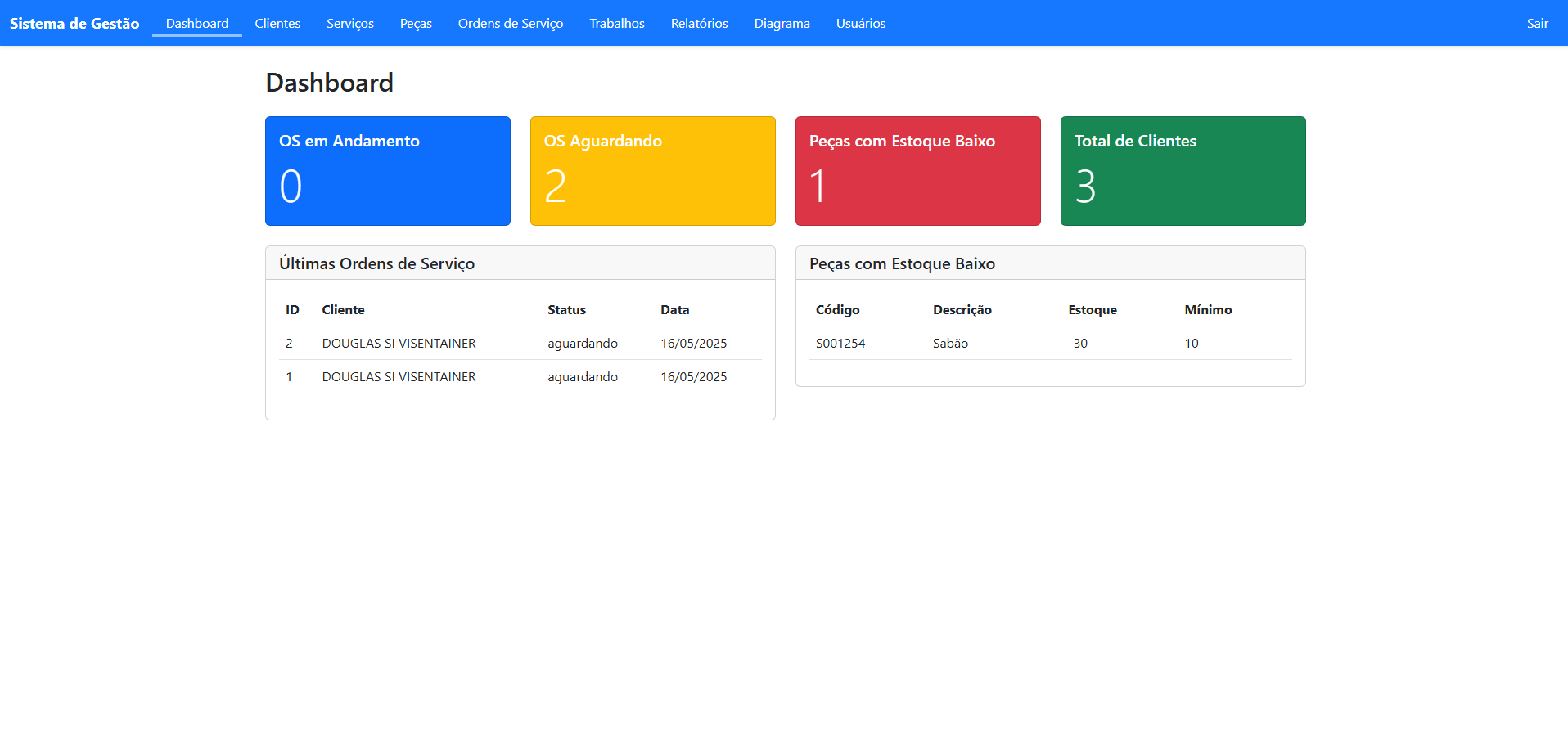
Task: Click the Peças com Estoque Baixo panel header
Action: point(1051,263)
